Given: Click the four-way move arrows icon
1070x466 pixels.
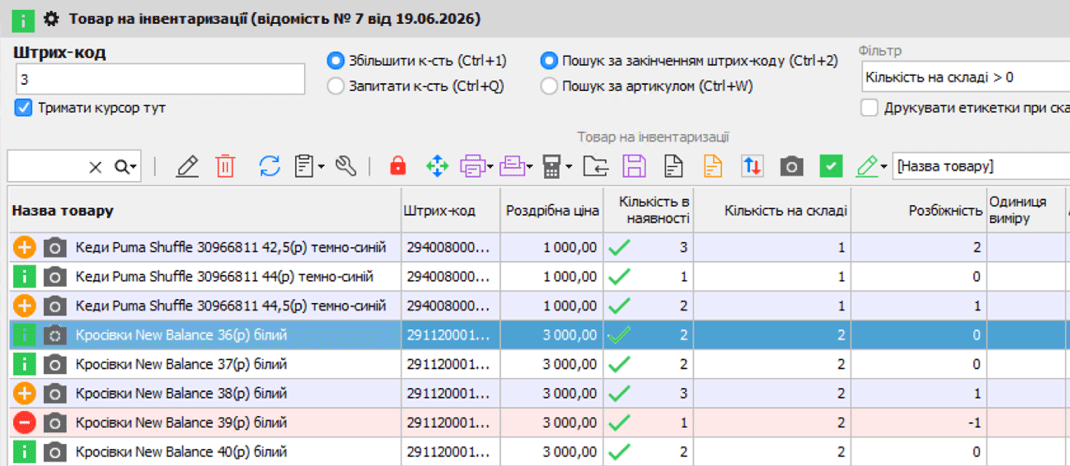Looking at the screenshot, I should (x=437, y=166).
